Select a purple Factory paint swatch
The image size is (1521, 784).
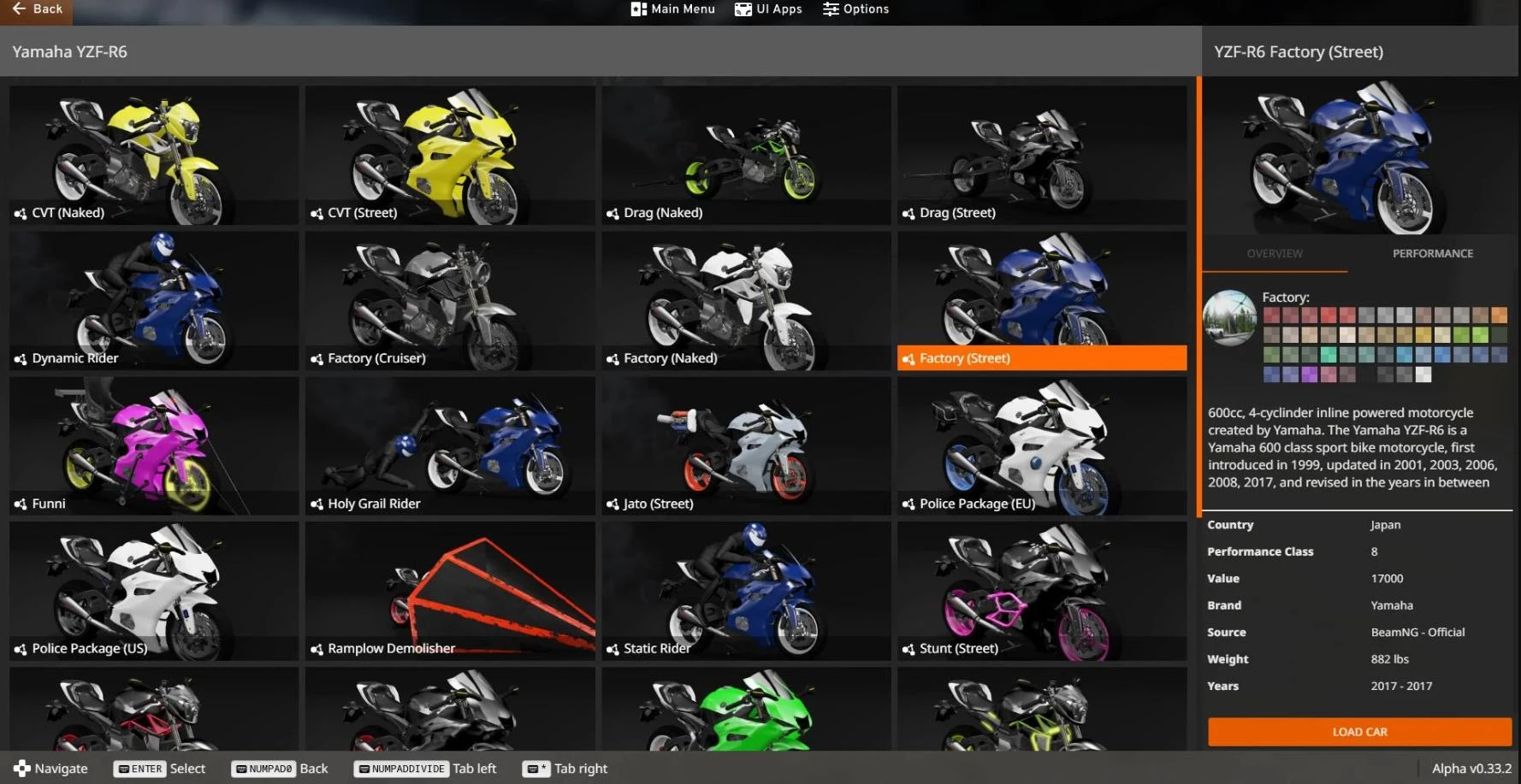click(x=1309, y=374)
